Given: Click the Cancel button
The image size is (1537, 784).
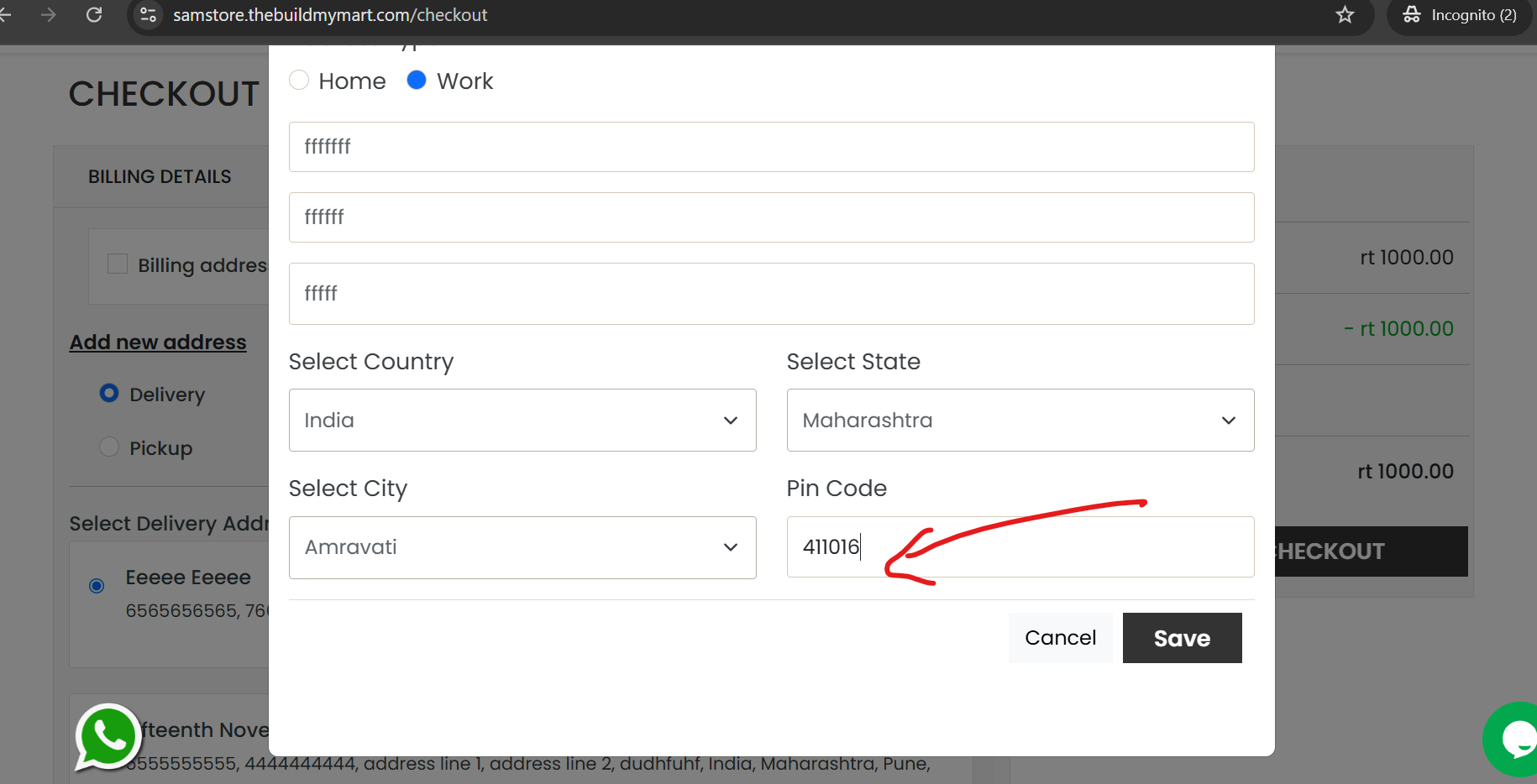Looking at the screenshot, I should pyautogui.click(x=1060, y=638).
